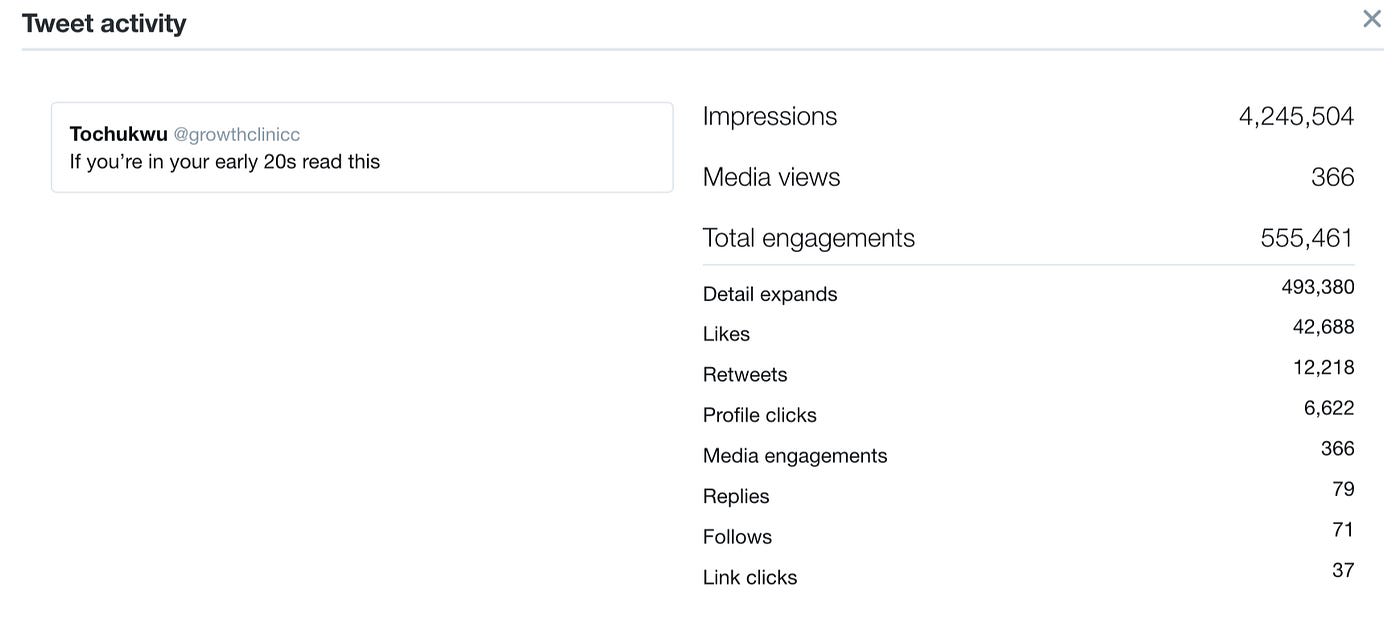Image resolution: width=1400 pixels, height=626 pixels.
Task: Click the Replies metric label
Action: click(x=736, y=496)
